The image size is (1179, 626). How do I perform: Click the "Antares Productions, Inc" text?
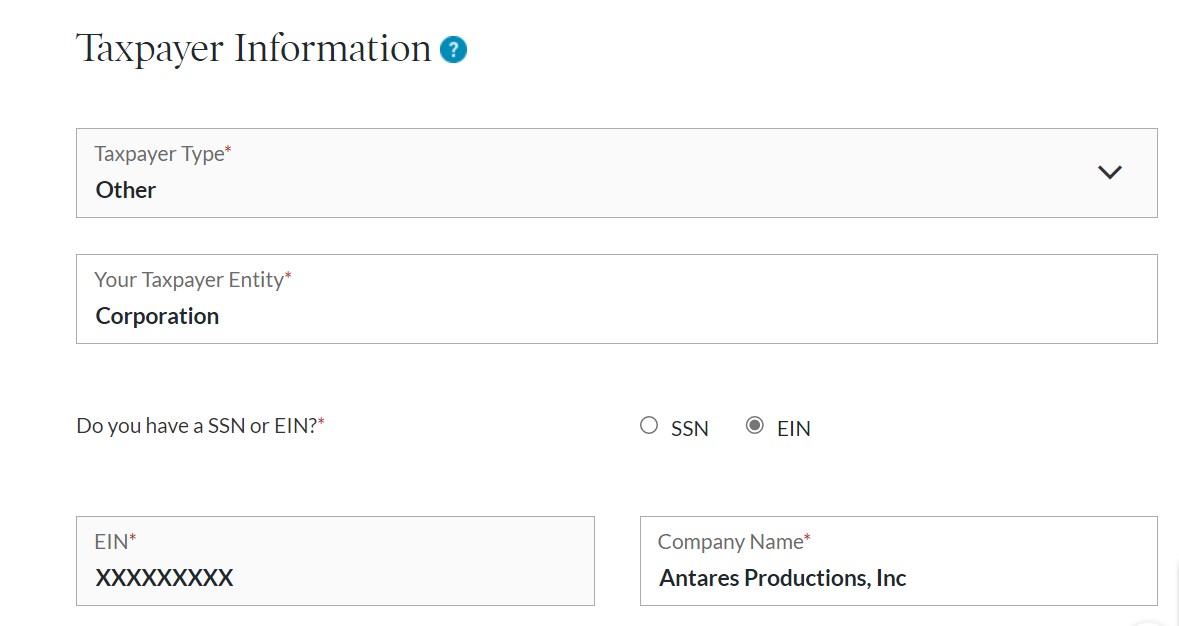(x=783, y=578)
